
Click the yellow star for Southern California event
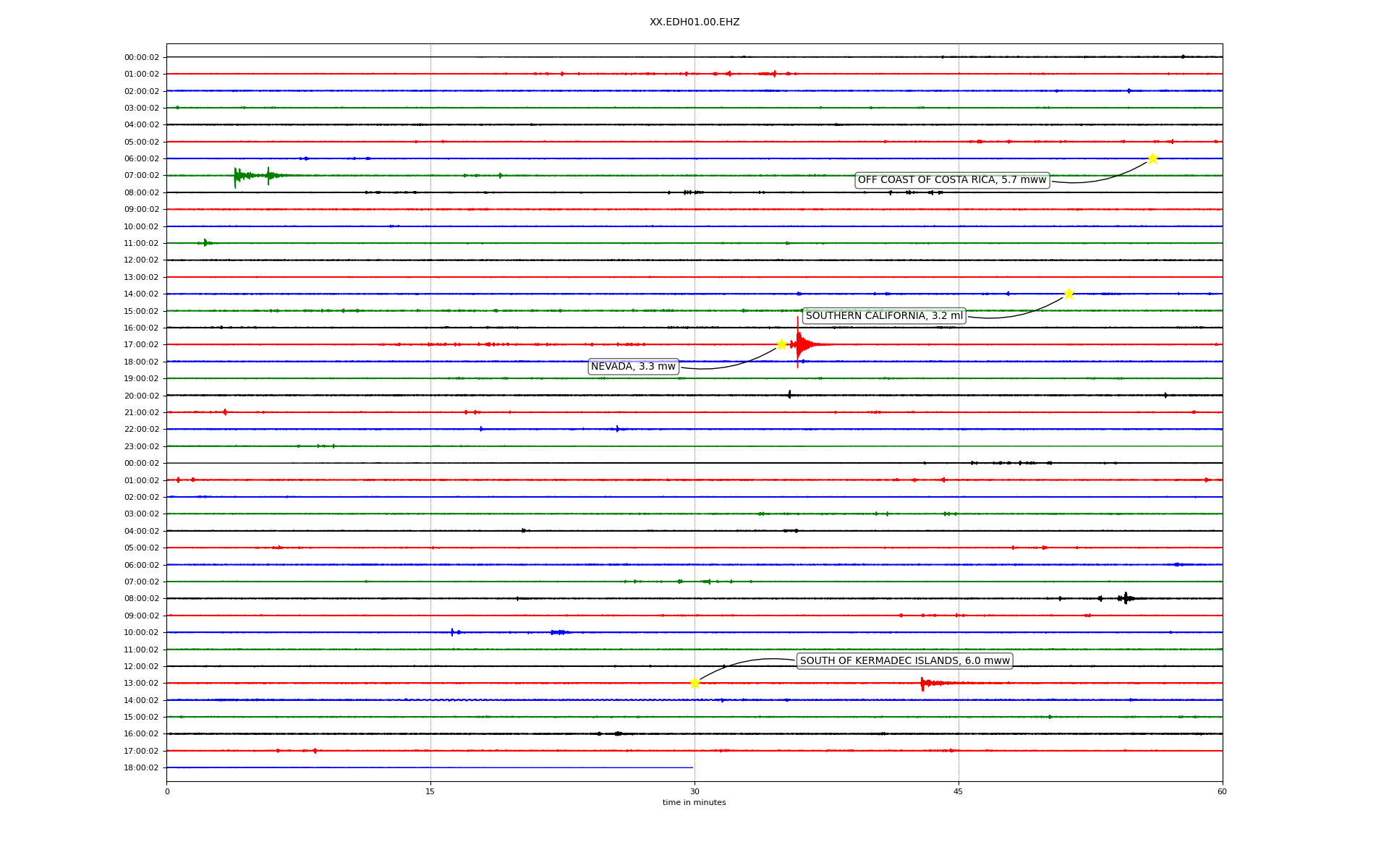(1068, 294)
